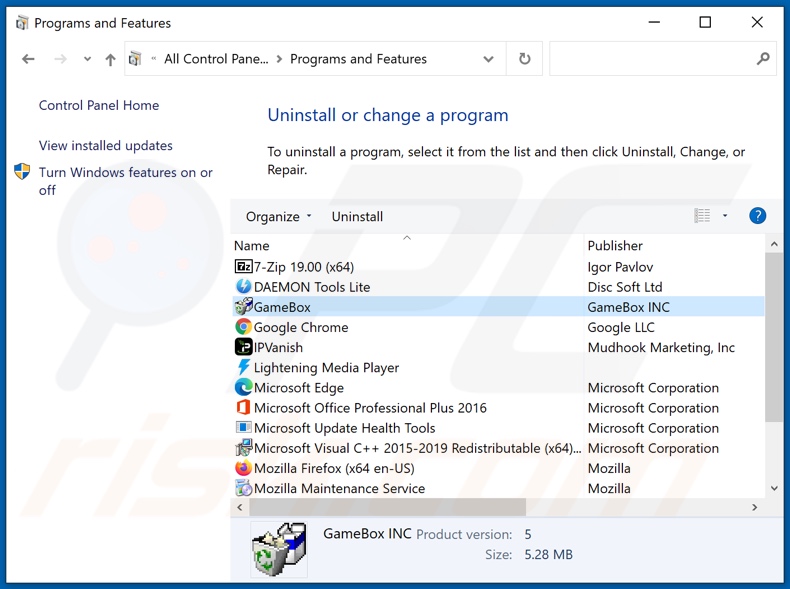790x589 pixels.
Task: Select the Google LLC publisher cell
Action: [x=621, y=327]
